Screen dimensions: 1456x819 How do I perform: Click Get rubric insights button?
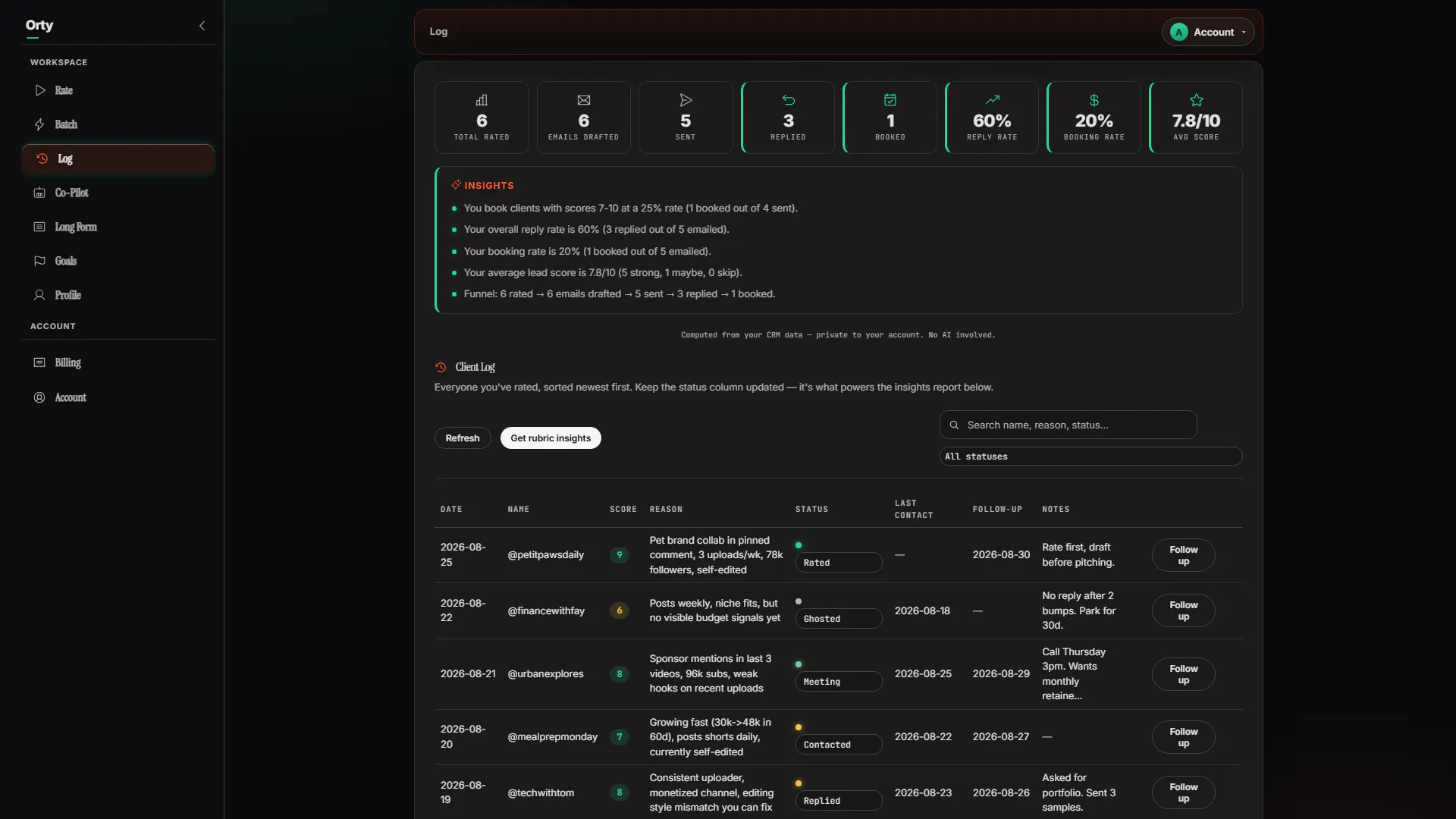(x=551, y=438)
